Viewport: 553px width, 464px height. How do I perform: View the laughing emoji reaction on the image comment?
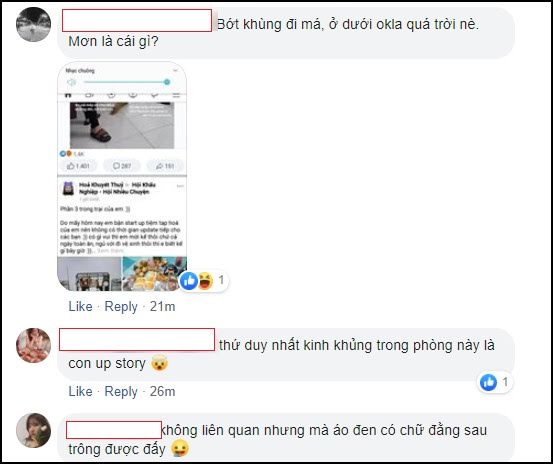pos(205,281)
